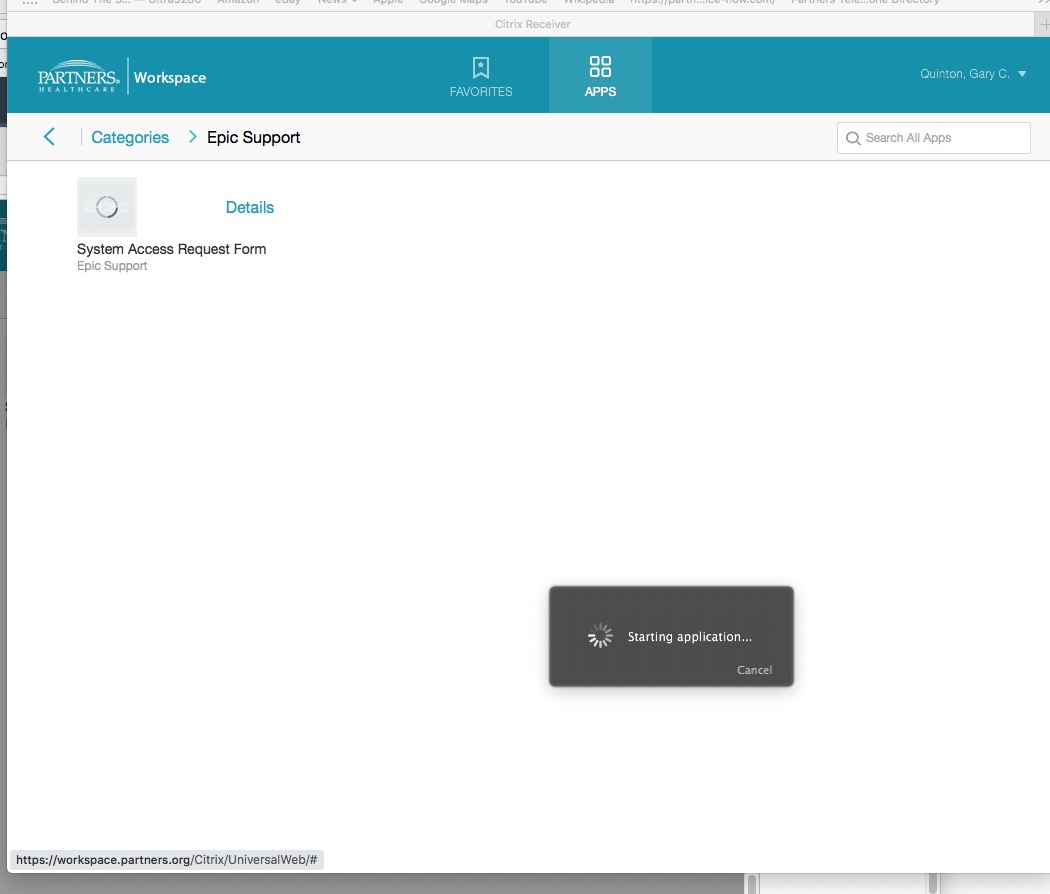
Task: Click the Citrix Receiver tab title
Action: coord(532,24)
